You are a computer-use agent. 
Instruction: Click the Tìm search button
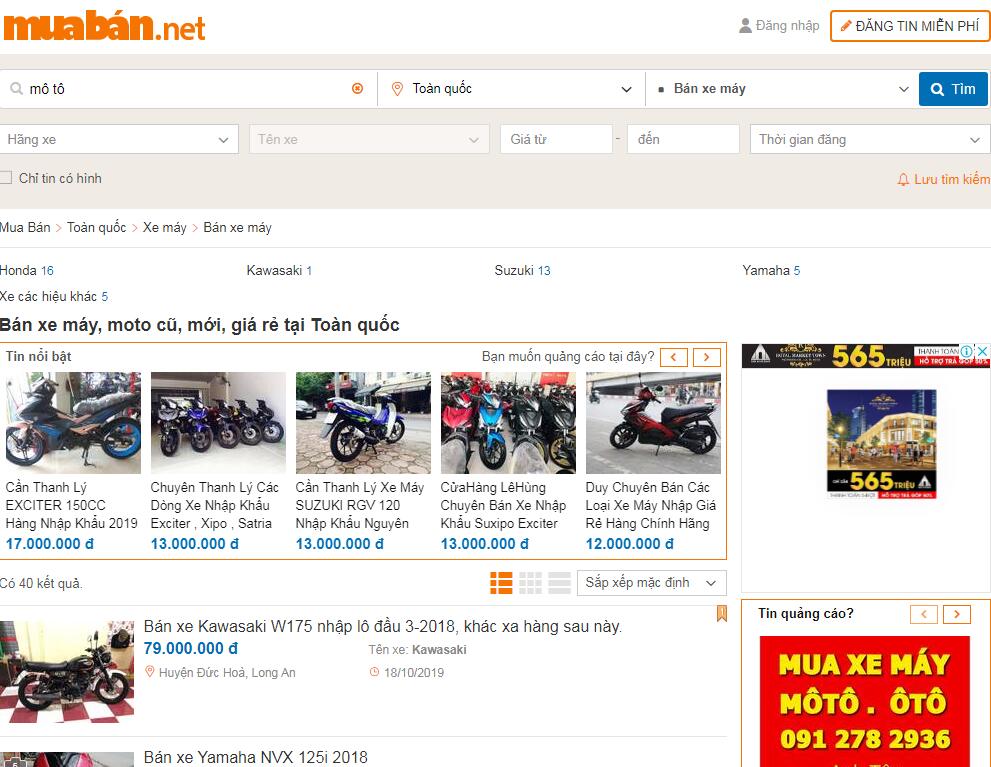(x=953, y=89)
